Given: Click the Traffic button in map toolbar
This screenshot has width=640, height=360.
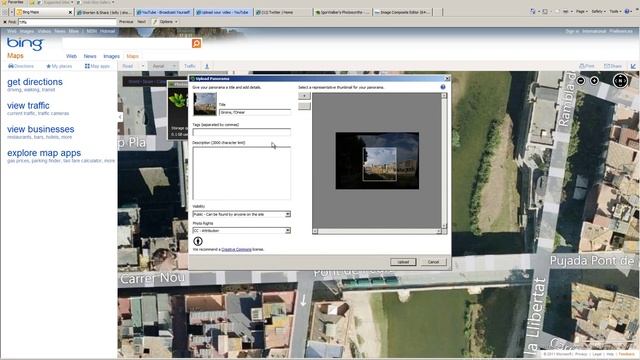Looking at the screenshot, I should [190, 66].
